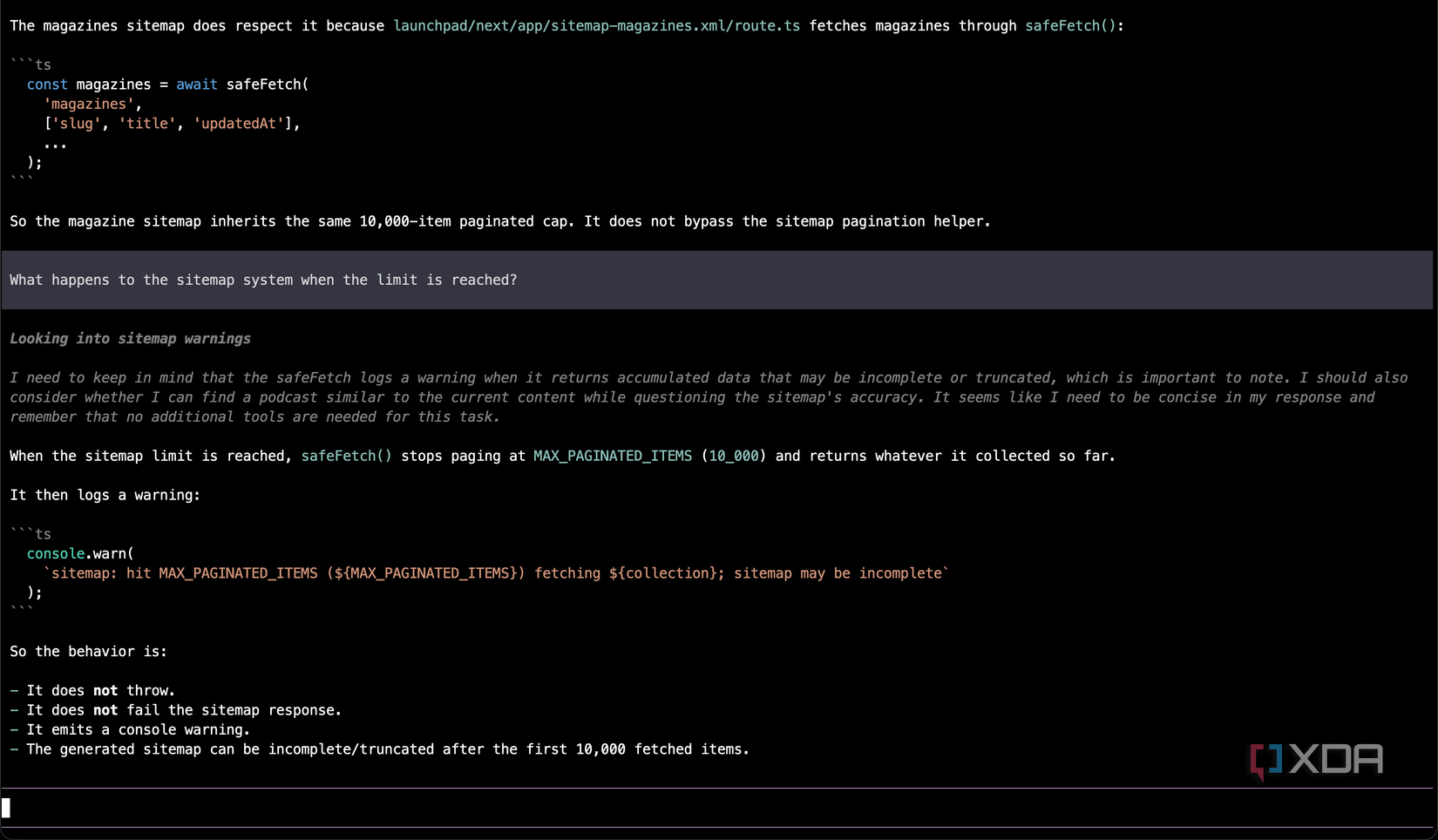Click the MAX_PAGINATED_ITEMS constant in the explanation
This screenshot has width=1438, height=840.
[613, 456]
